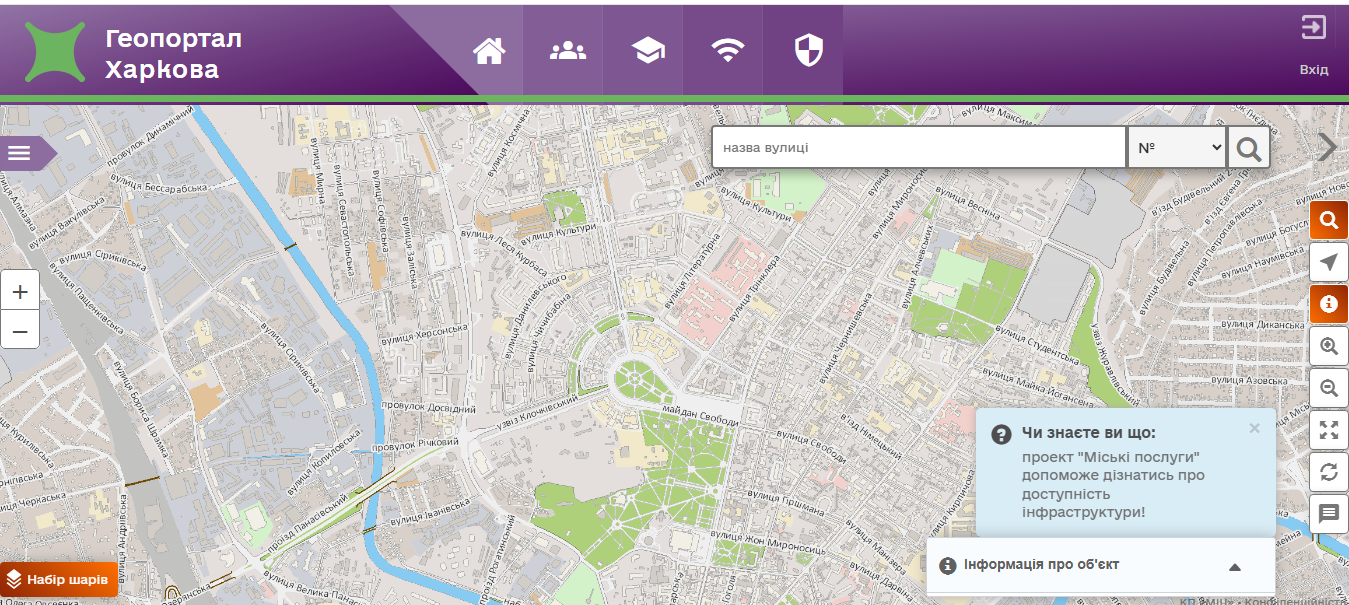Zoom in with the plus button
The height and width of the screenshot is (605, 1349).
pos(20,291)
